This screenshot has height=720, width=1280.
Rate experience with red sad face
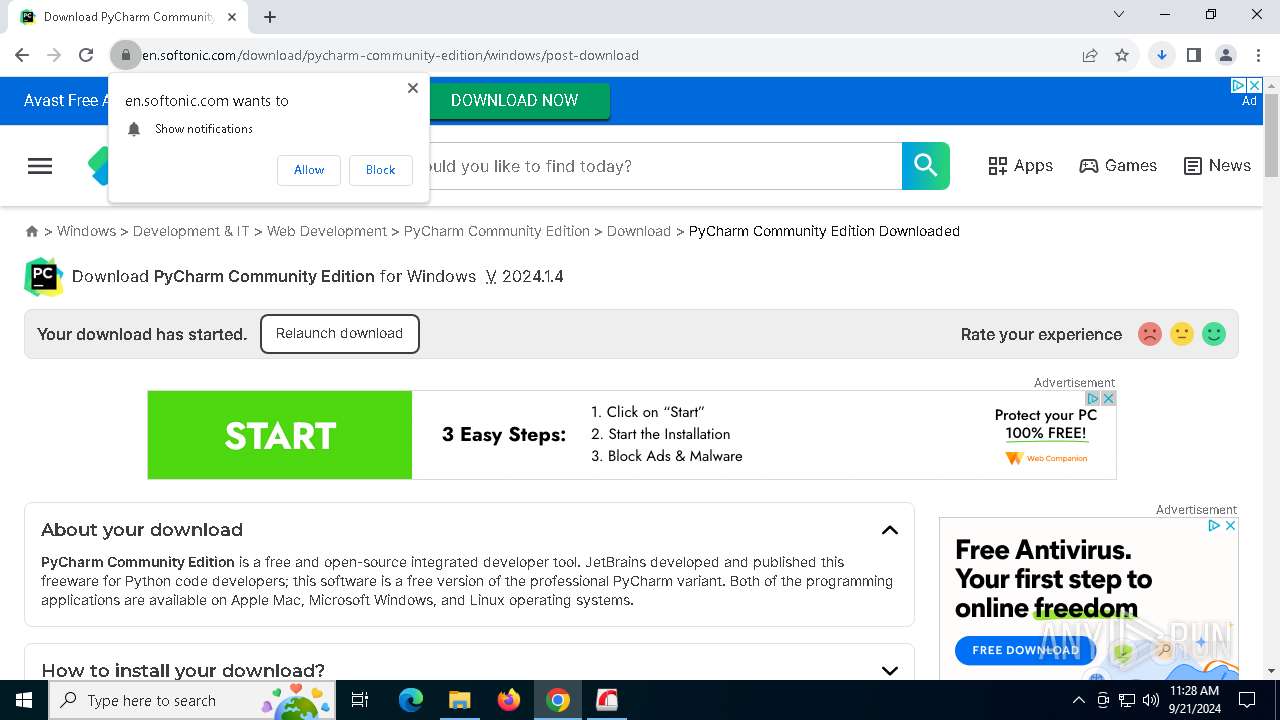pos(1150,334)
